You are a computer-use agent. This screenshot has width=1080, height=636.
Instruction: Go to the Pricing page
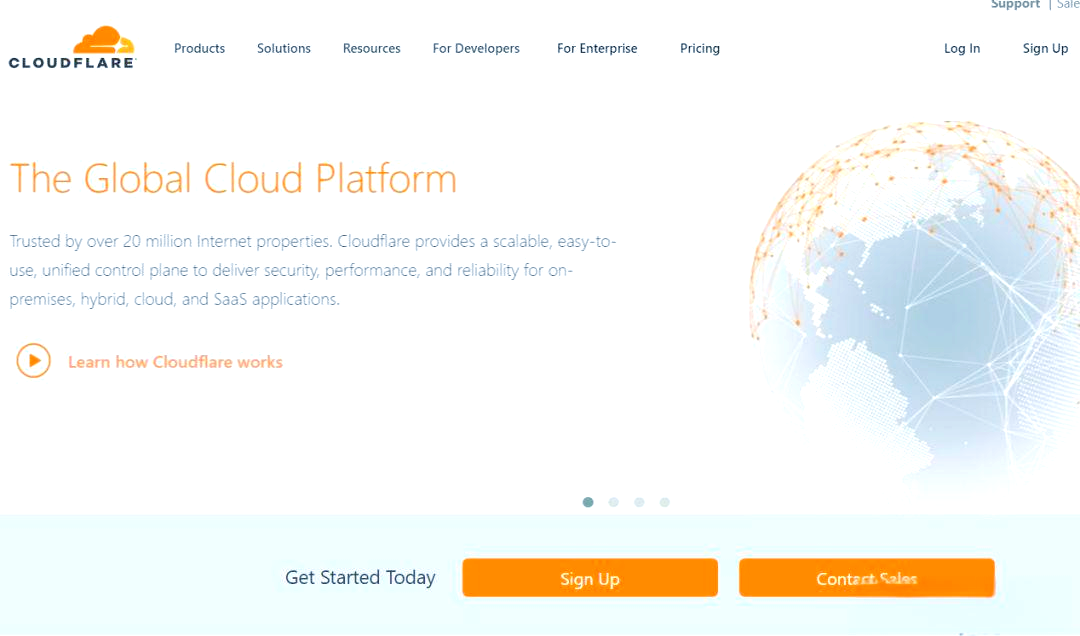(700, 48)
